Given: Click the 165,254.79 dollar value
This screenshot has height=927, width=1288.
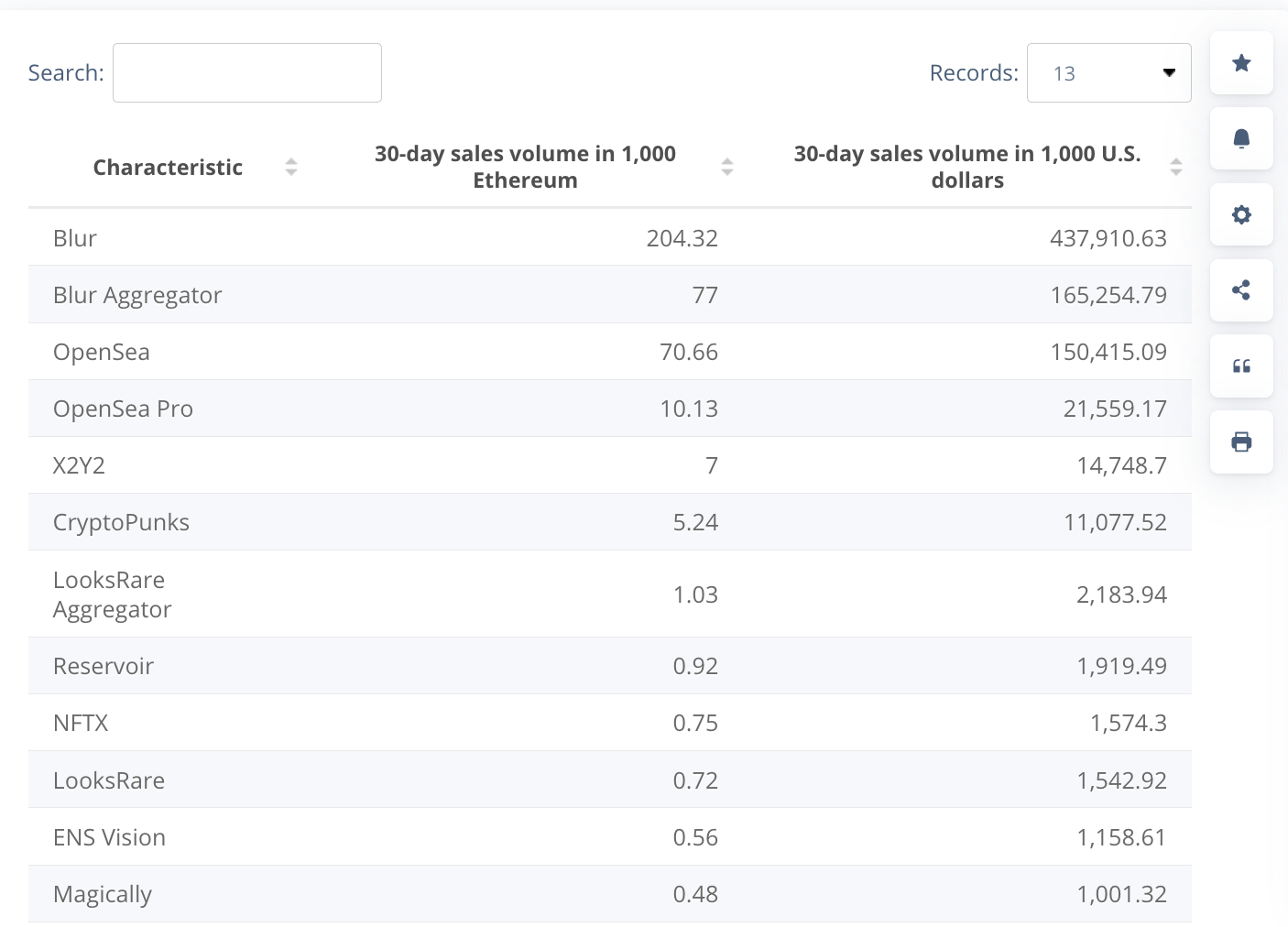Looking at the screenshot, I should 1108,295.
